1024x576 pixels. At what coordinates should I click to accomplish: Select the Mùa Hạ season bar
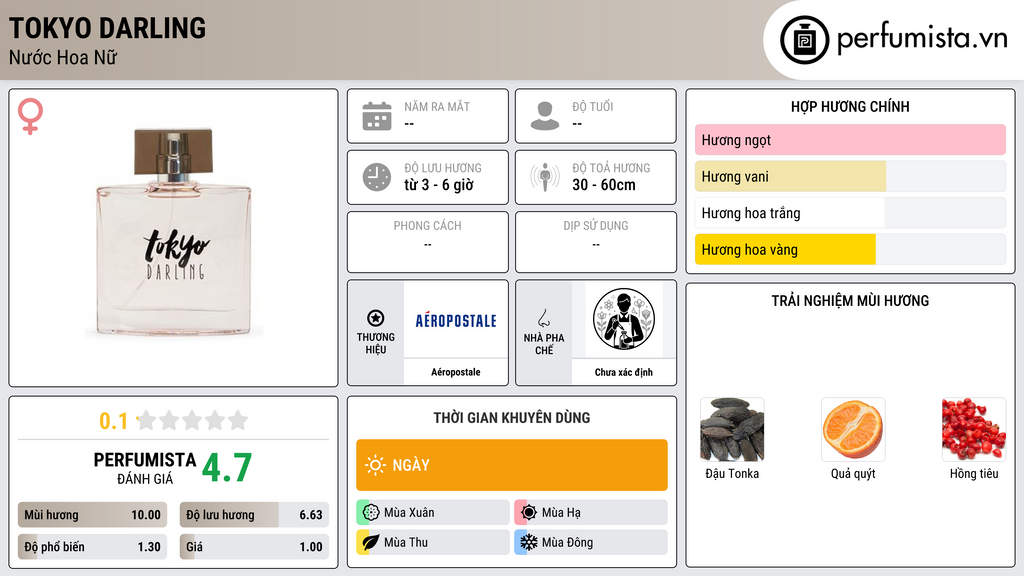(x=591, y=513)
